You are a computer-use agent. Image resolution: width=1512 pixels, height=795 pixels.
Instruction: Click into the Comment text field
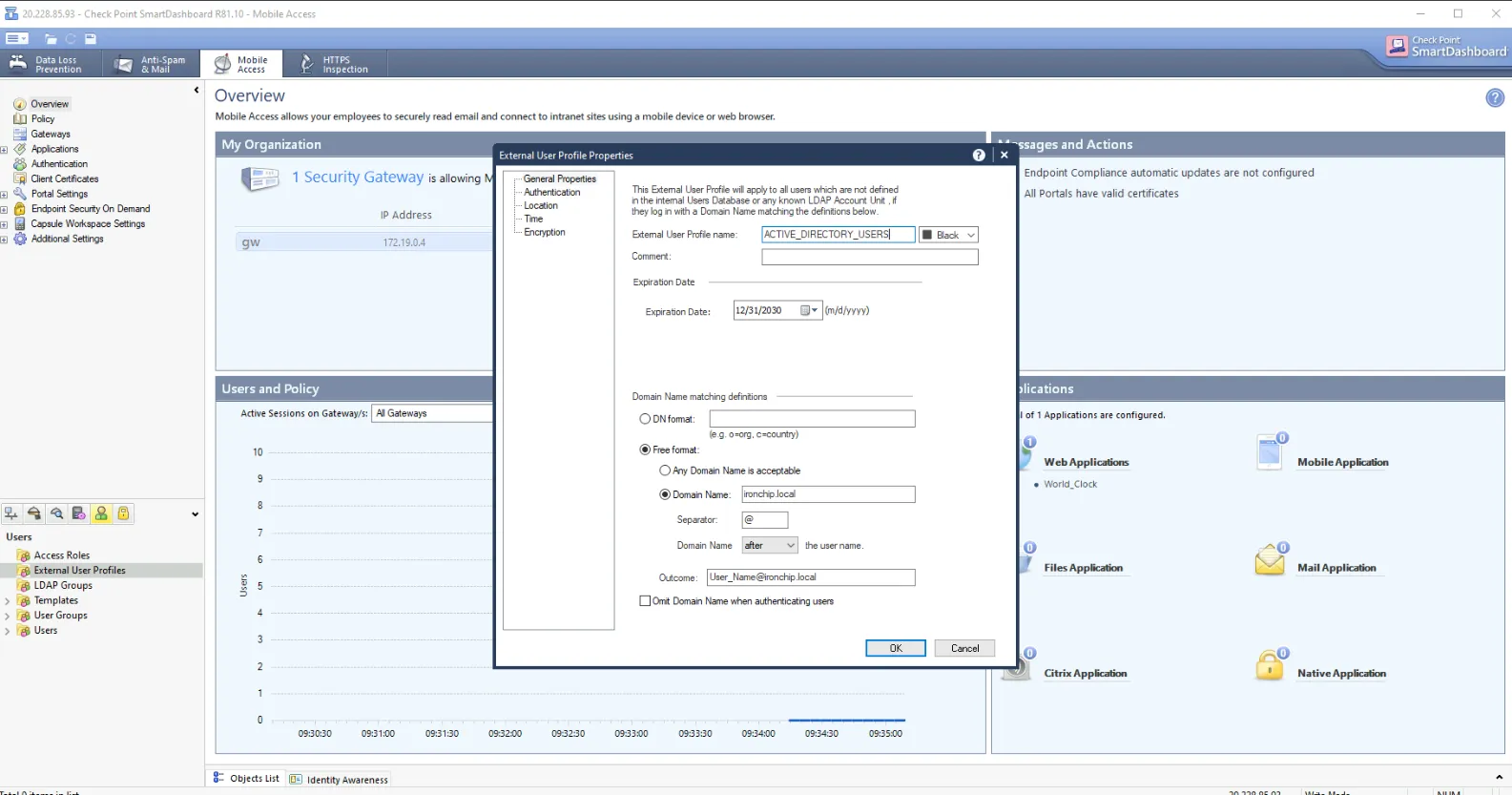[x=870, y=257]
